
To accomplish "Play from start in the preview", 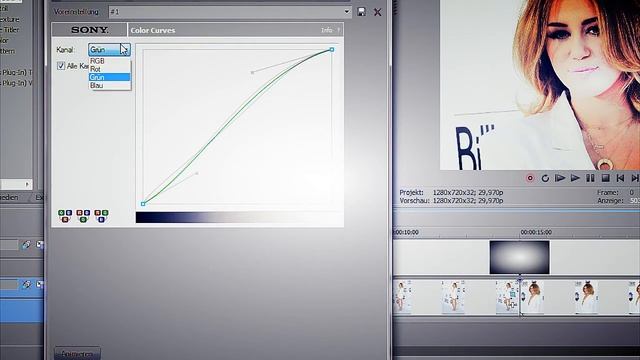I will pos(560,178).
